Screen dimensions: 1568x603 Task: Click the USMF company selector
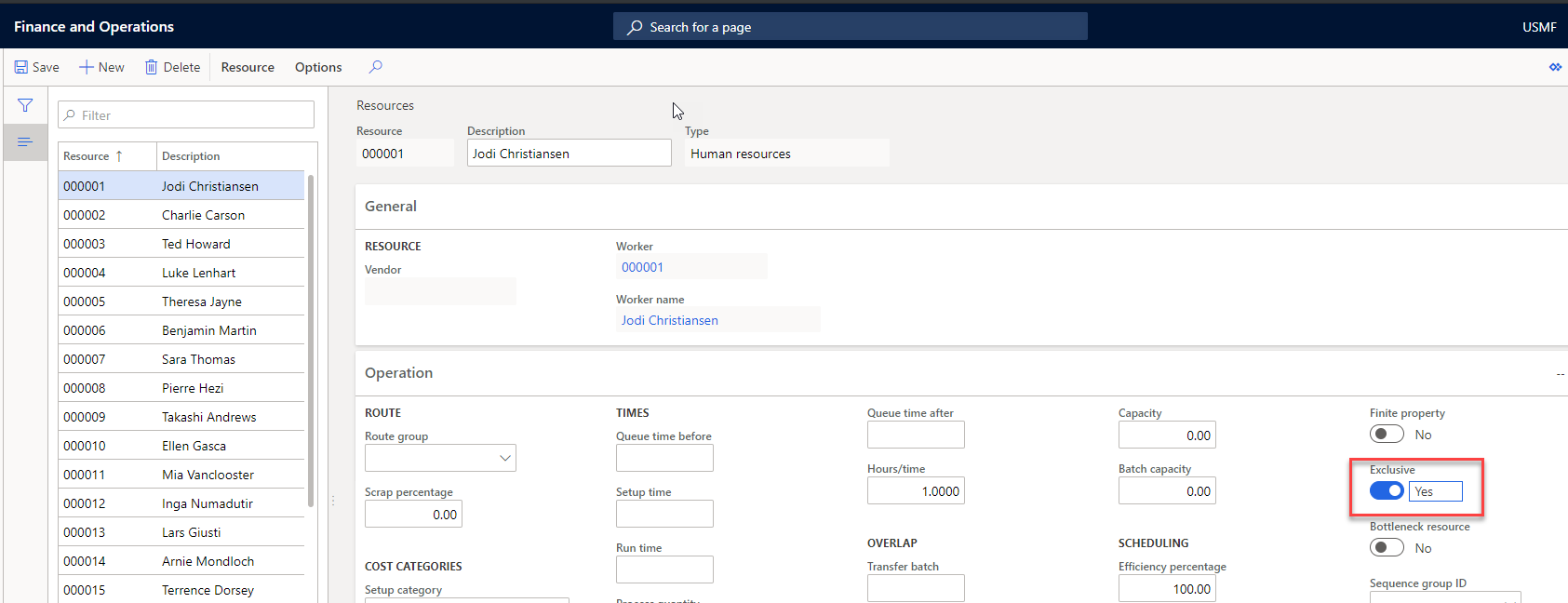tap(1539, 27)
